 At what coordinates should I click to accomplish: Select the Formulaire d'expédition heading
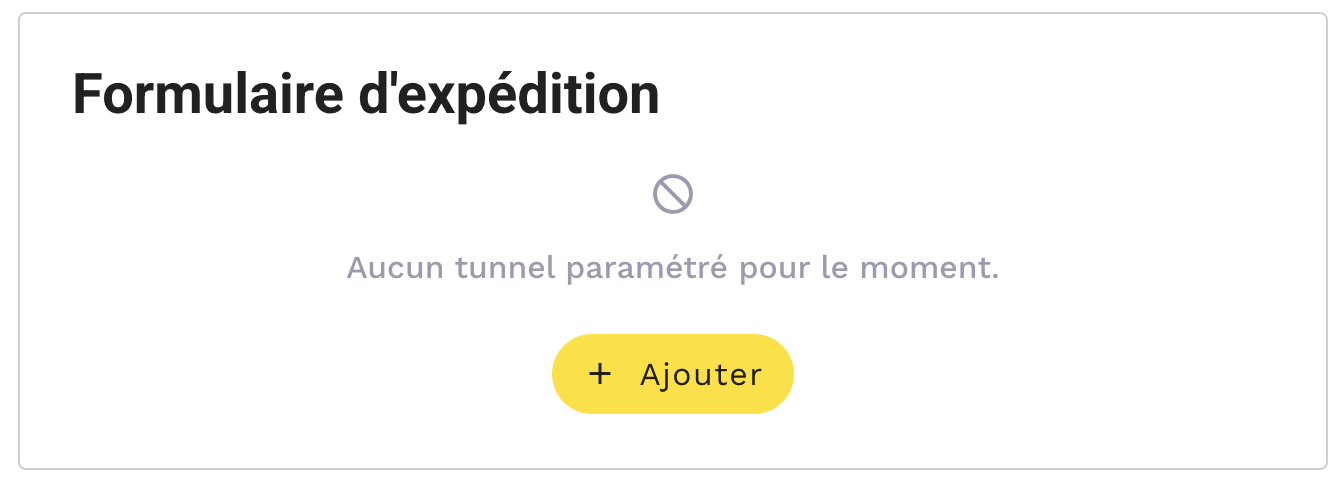pos(366,96)
